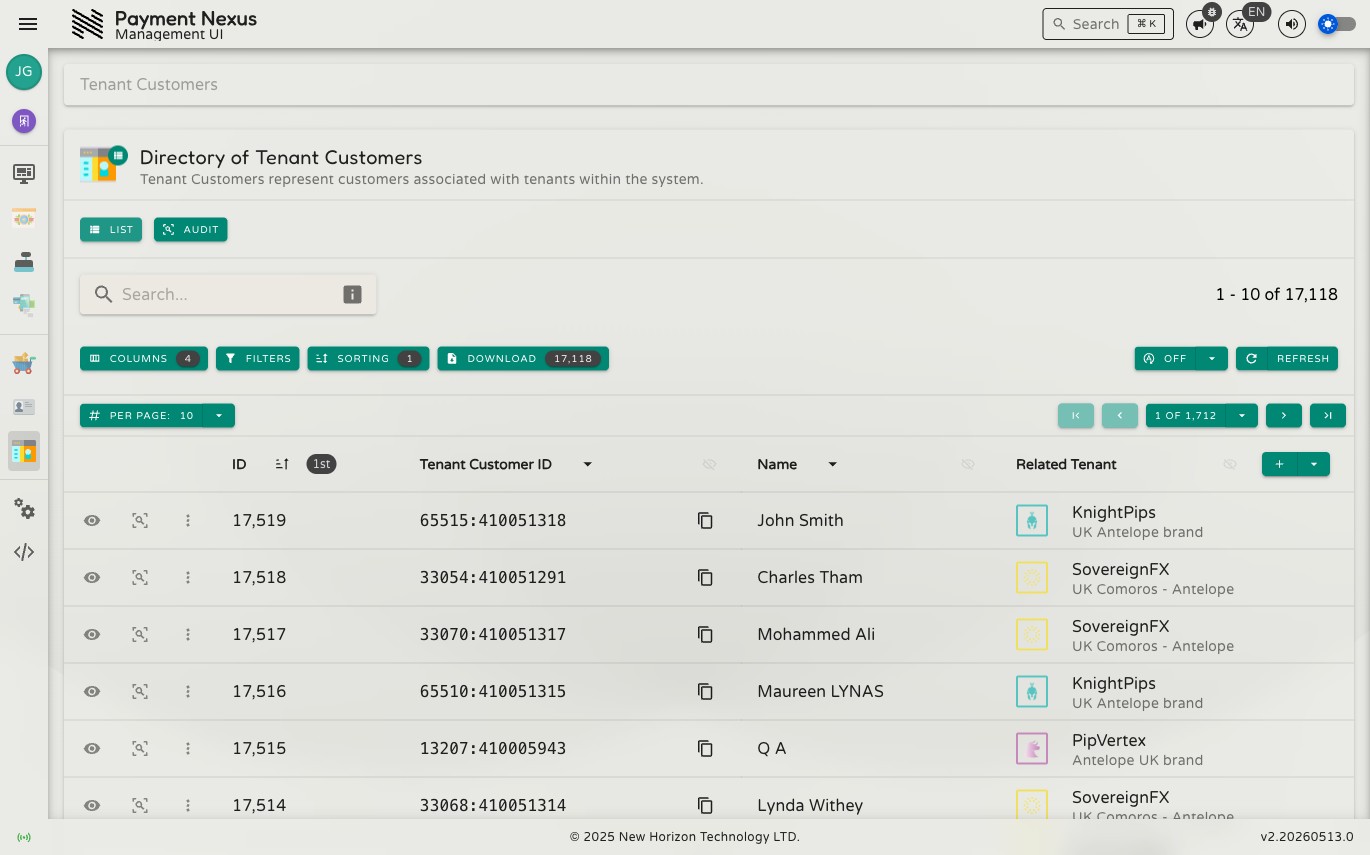The width and height of the screenshot is (1370, 855).
Task: Open the SORTING options button
Action: point(368,358)
